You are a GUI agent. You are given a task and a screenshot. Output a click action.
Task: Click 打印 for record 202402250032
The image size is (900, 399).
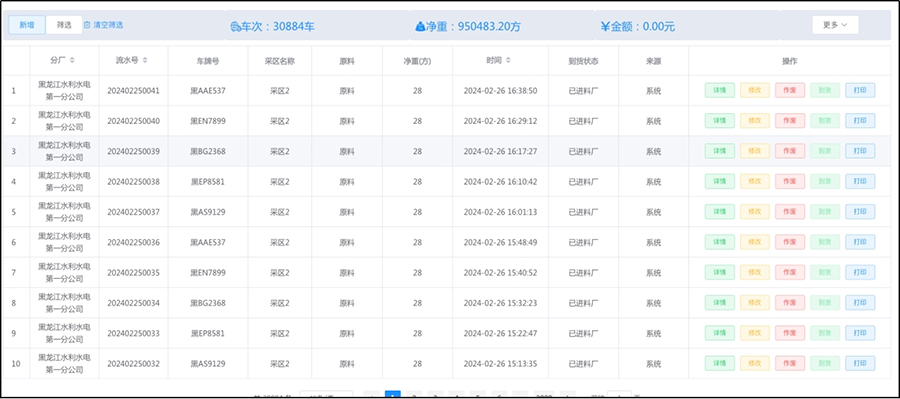(860, 363)
